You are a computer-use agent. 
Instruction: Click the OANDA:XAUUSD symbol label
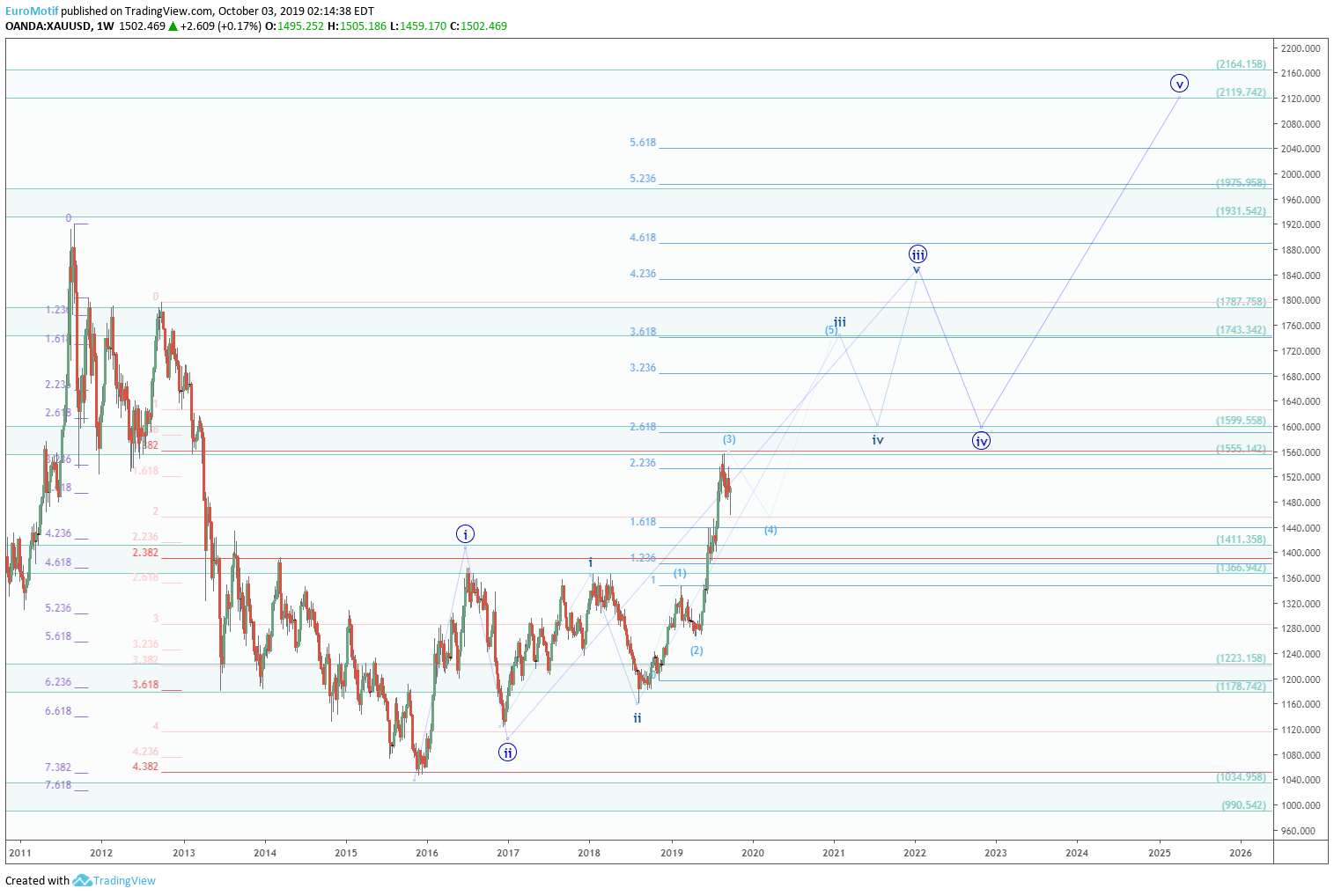tap(48, 26)
